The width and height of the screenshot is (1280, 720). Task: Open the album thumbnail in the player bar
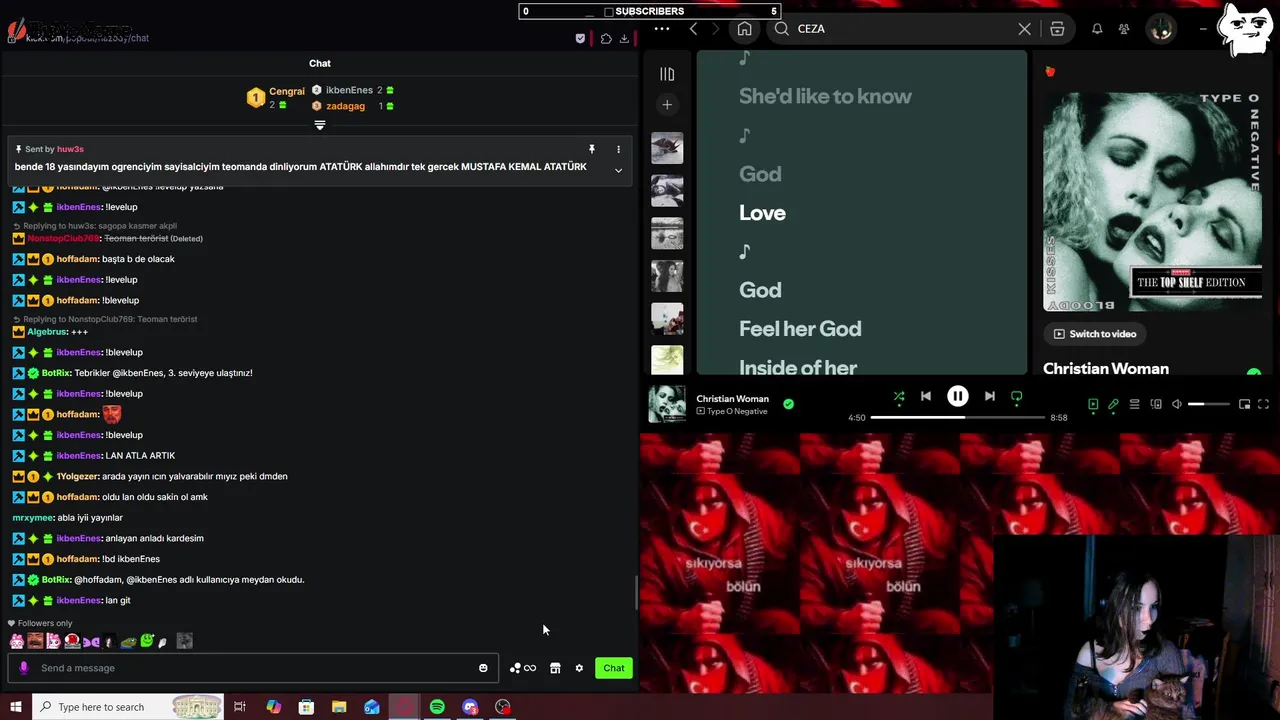pyautogui.click(x=667, y=404)
